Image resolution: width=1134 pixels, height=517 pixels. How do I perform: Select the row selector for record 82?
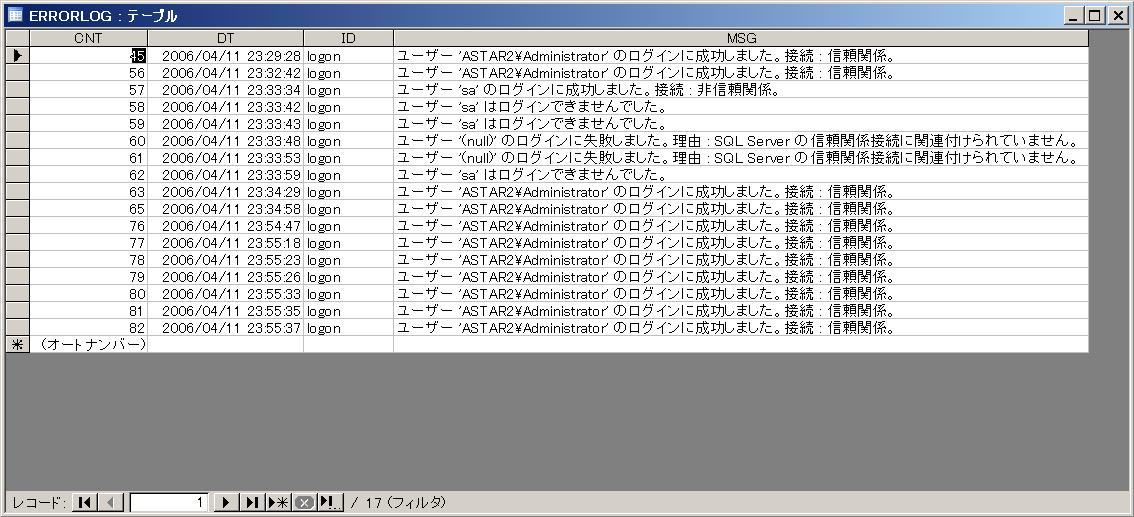point(17,328)
